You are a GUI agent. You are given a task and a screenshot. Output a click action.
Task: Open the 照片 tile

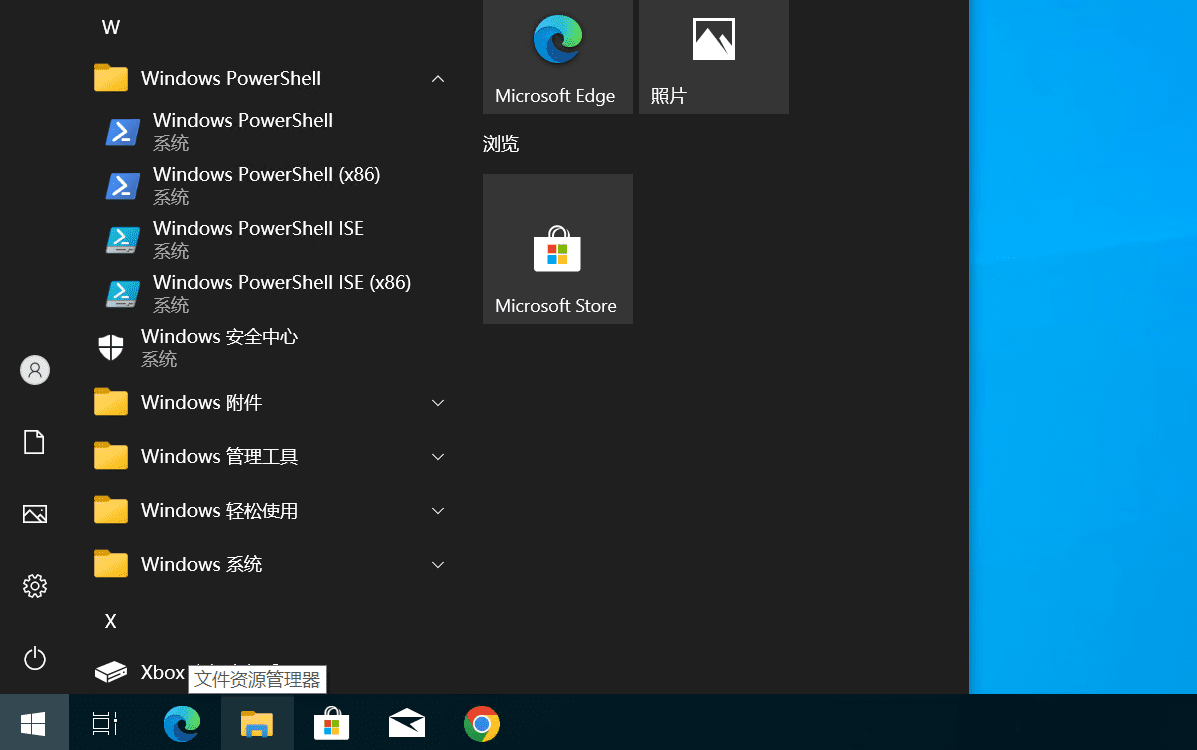coord(712,50)
